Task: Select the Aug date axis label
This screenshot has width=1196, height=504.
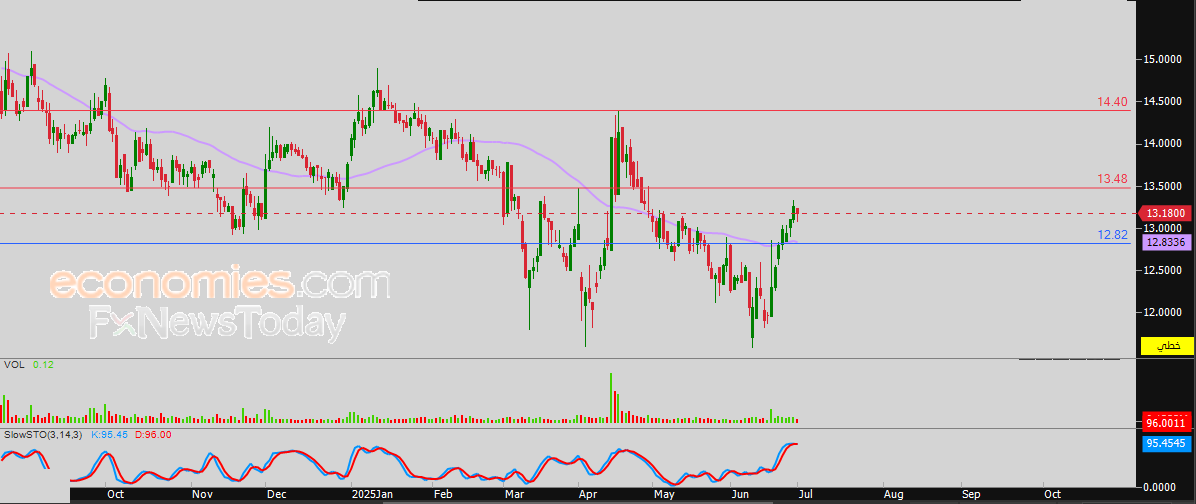Action: [894, 494]
